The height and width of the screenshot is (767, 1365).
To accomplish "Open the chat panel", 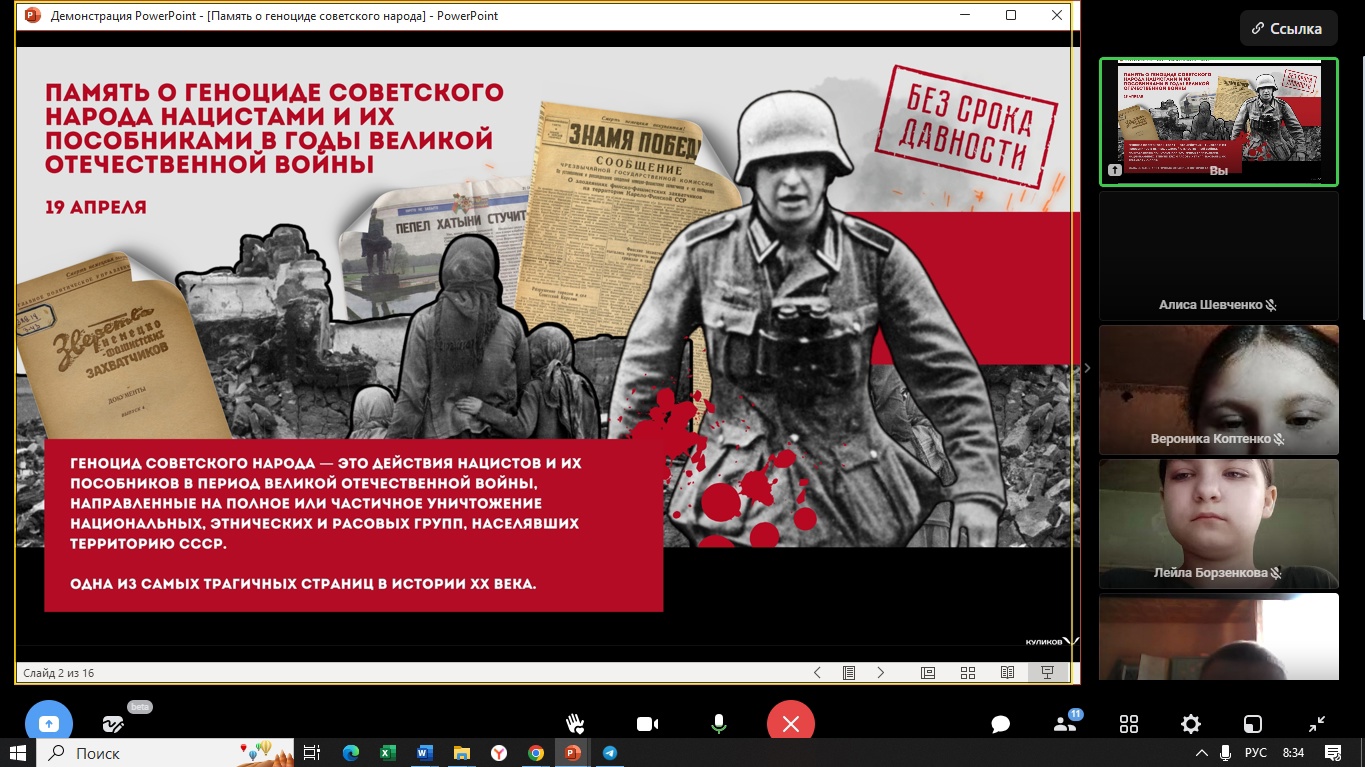I will coord(1000,725).
